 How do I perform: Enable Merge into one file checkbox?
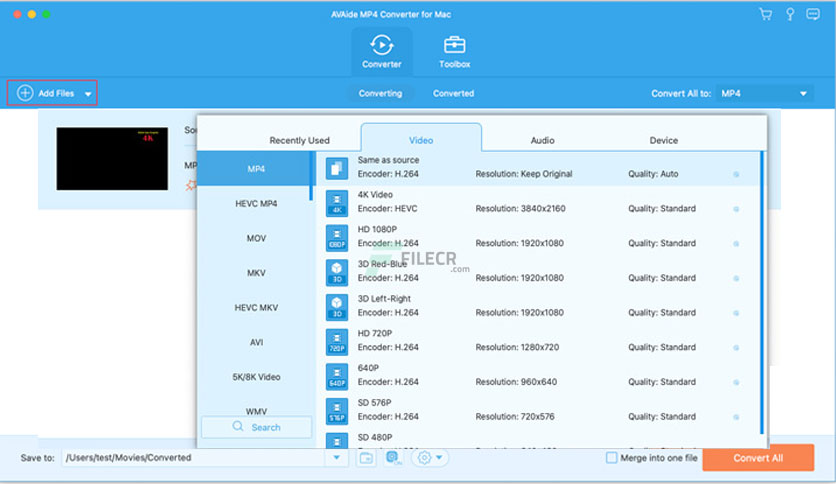pyautogui.click(x=612, y=457)
